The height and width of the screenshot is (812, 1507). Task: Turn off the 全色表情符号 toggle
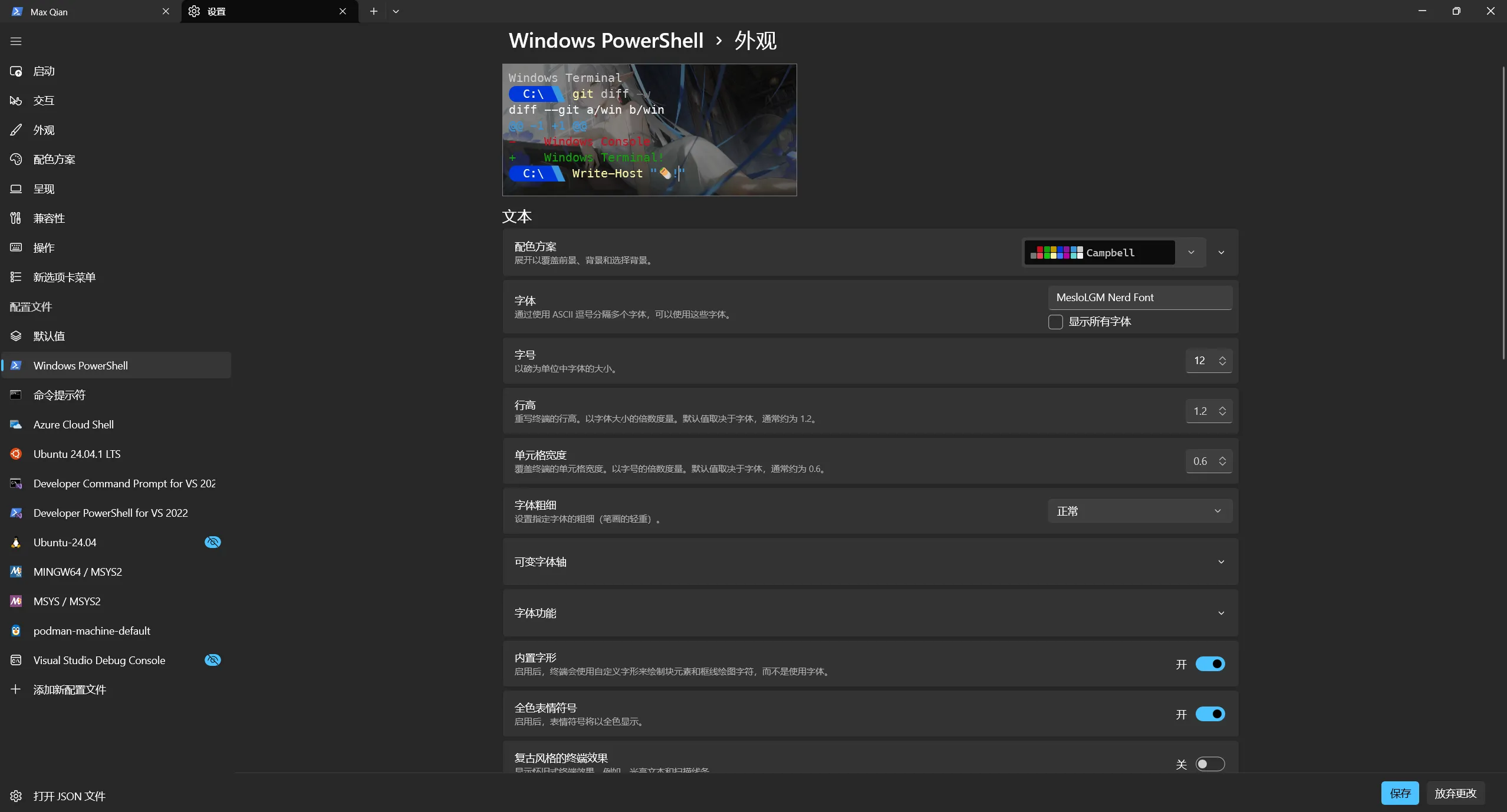coord(1210,714)
